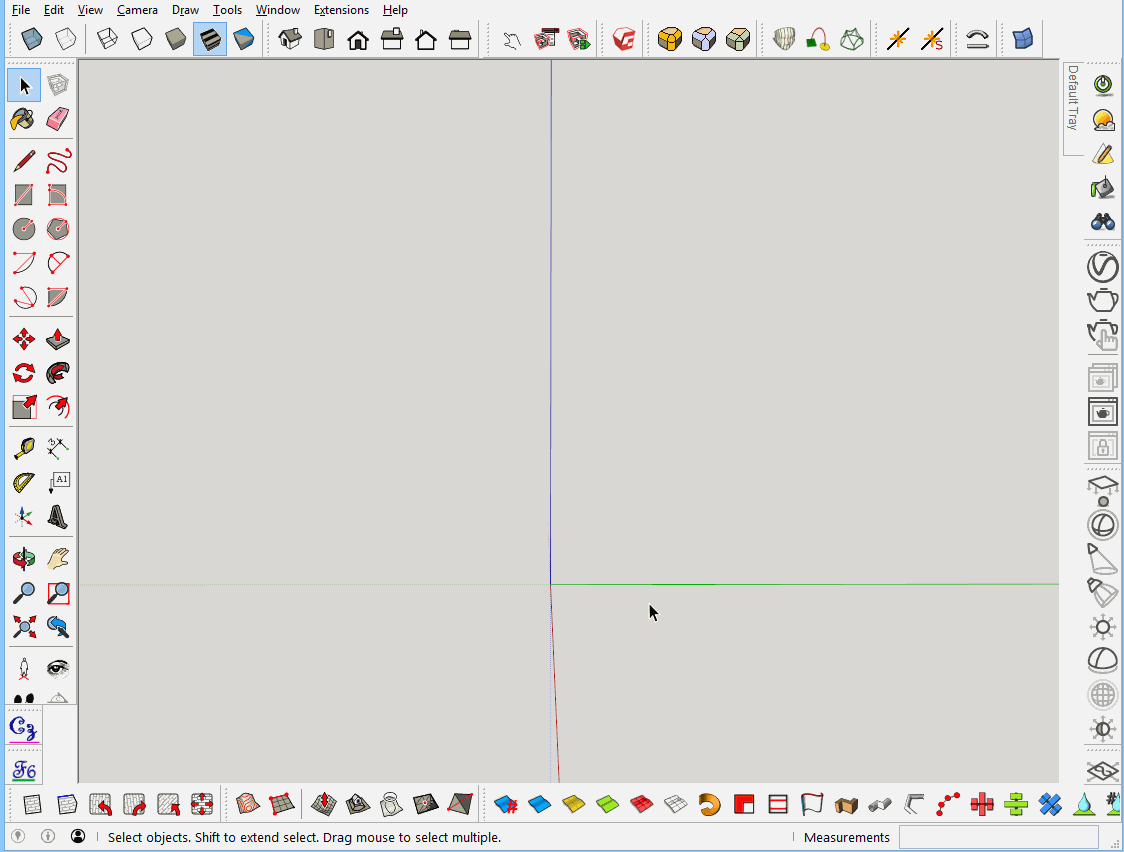Viewport: 1124px width, 852px height.
Task: Click the status bar help tip icon
Action: 47,837
